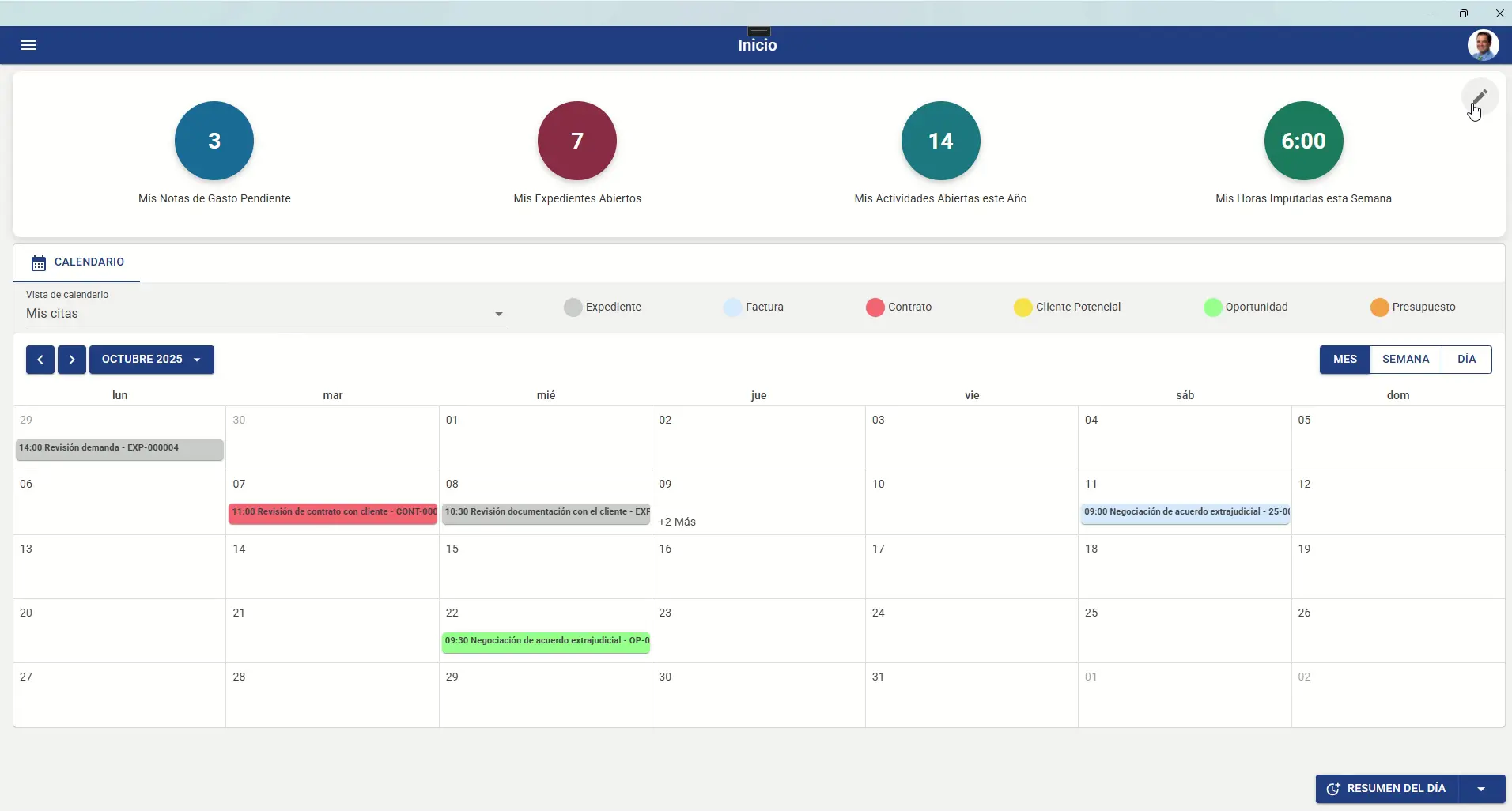1512x811 pixels.
Task: Click the 7 open expedientes circle
Action: pos(577,141)
